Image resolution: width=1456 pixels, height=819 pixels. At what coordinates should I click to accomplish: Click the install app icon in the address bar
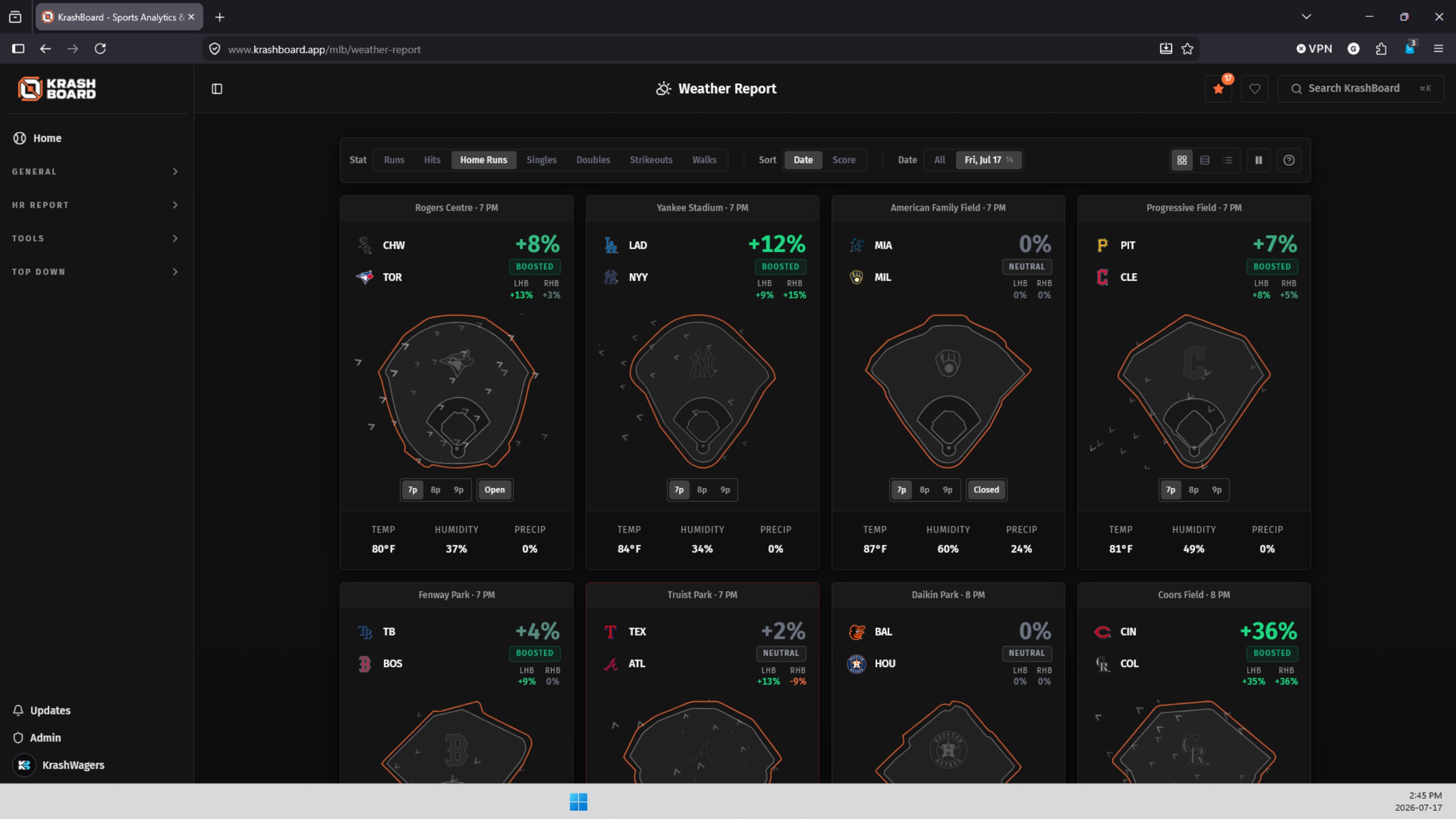tap(1166, 49)
